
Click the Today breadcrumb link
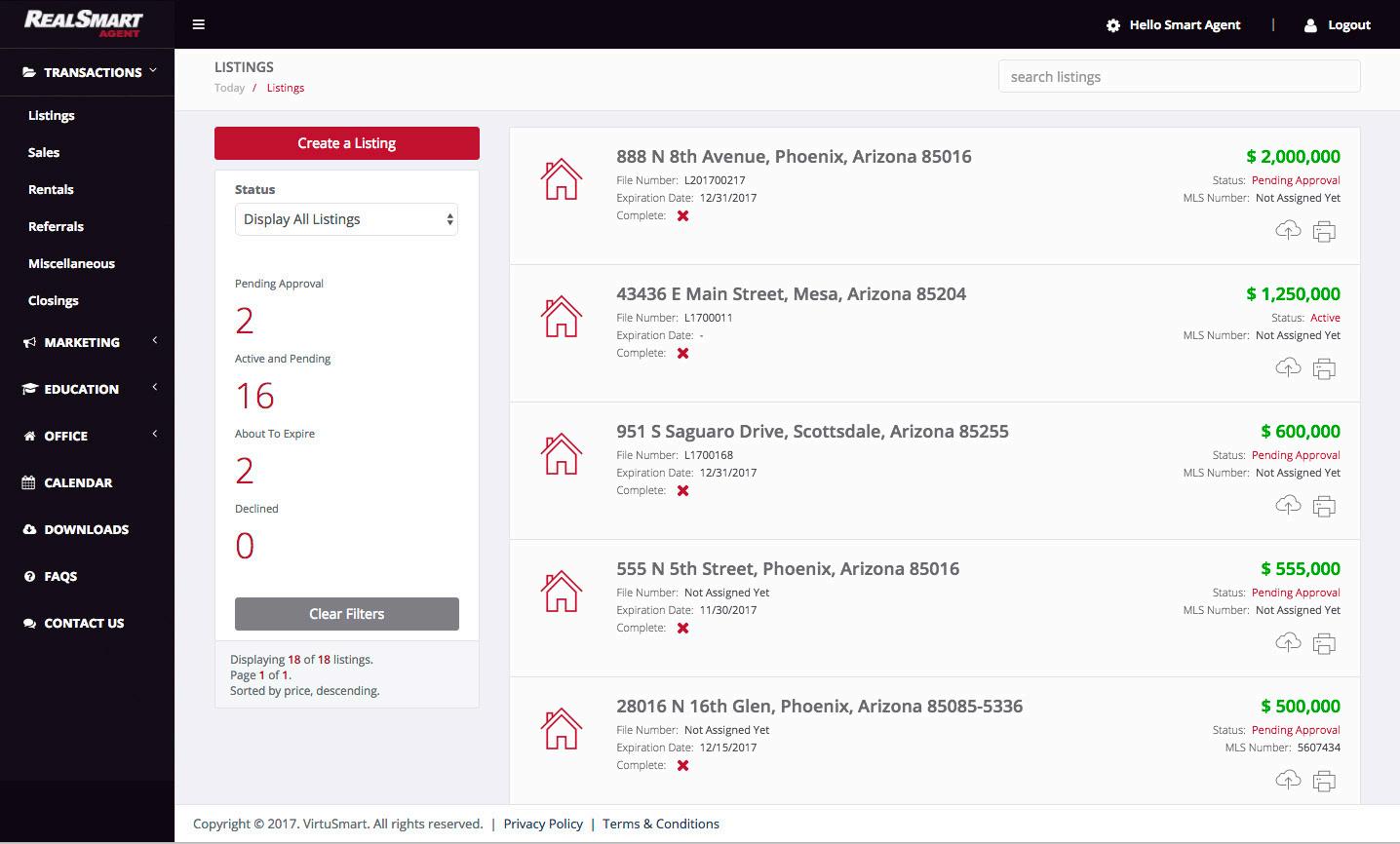(229, 88)
